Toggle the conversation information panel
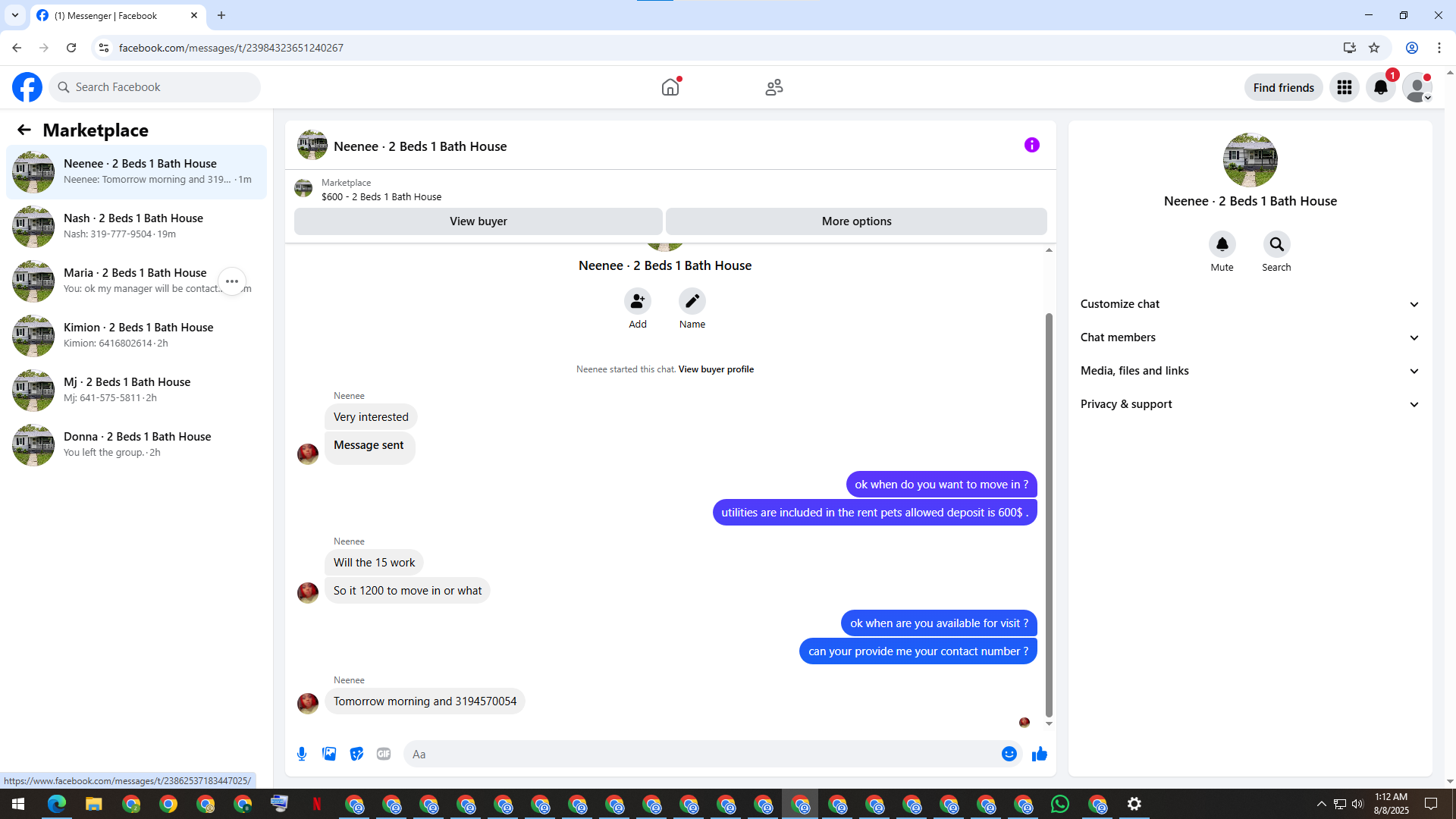This screenshot has height=819, width=1456. point(1031,146)
